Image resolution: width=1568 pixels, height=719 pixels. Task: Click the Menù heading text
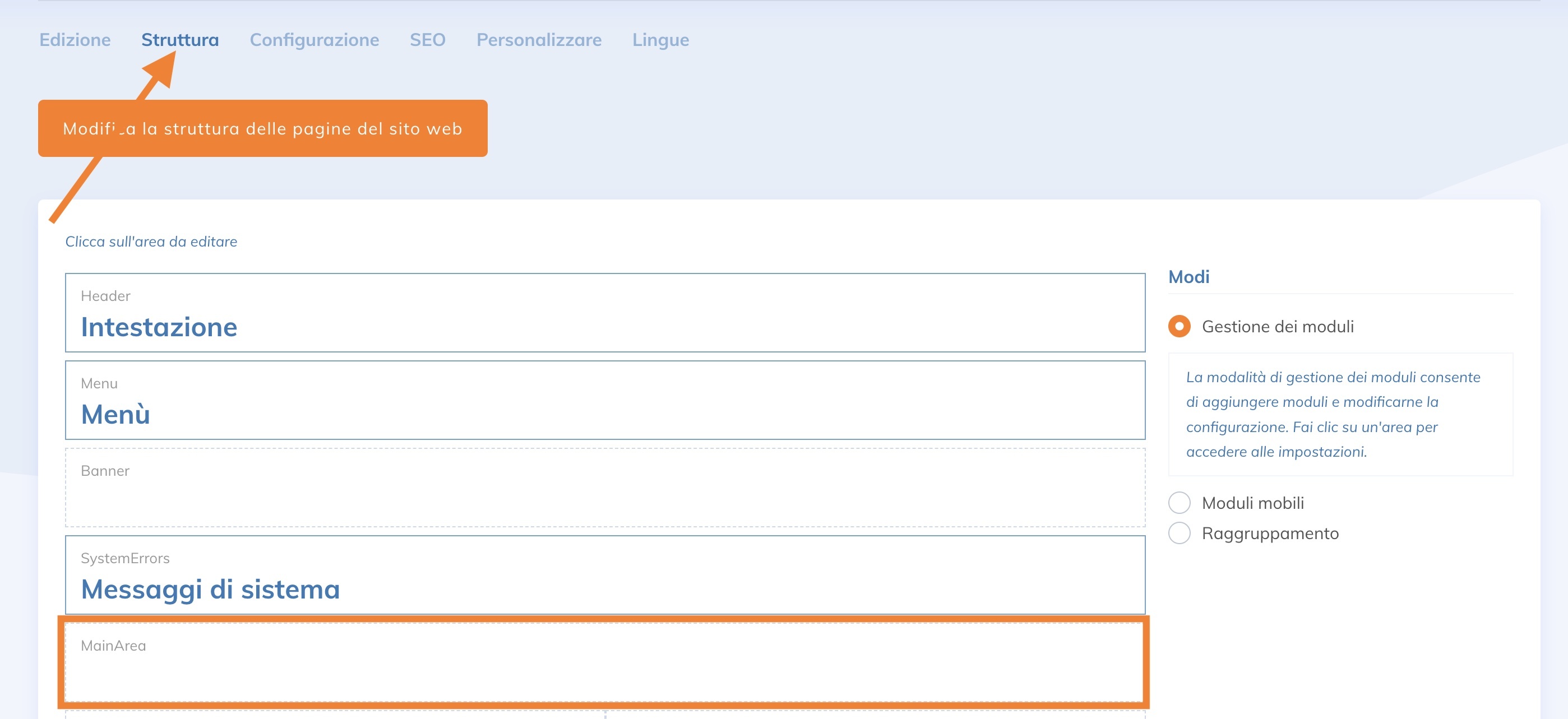(x=115, y=415)
